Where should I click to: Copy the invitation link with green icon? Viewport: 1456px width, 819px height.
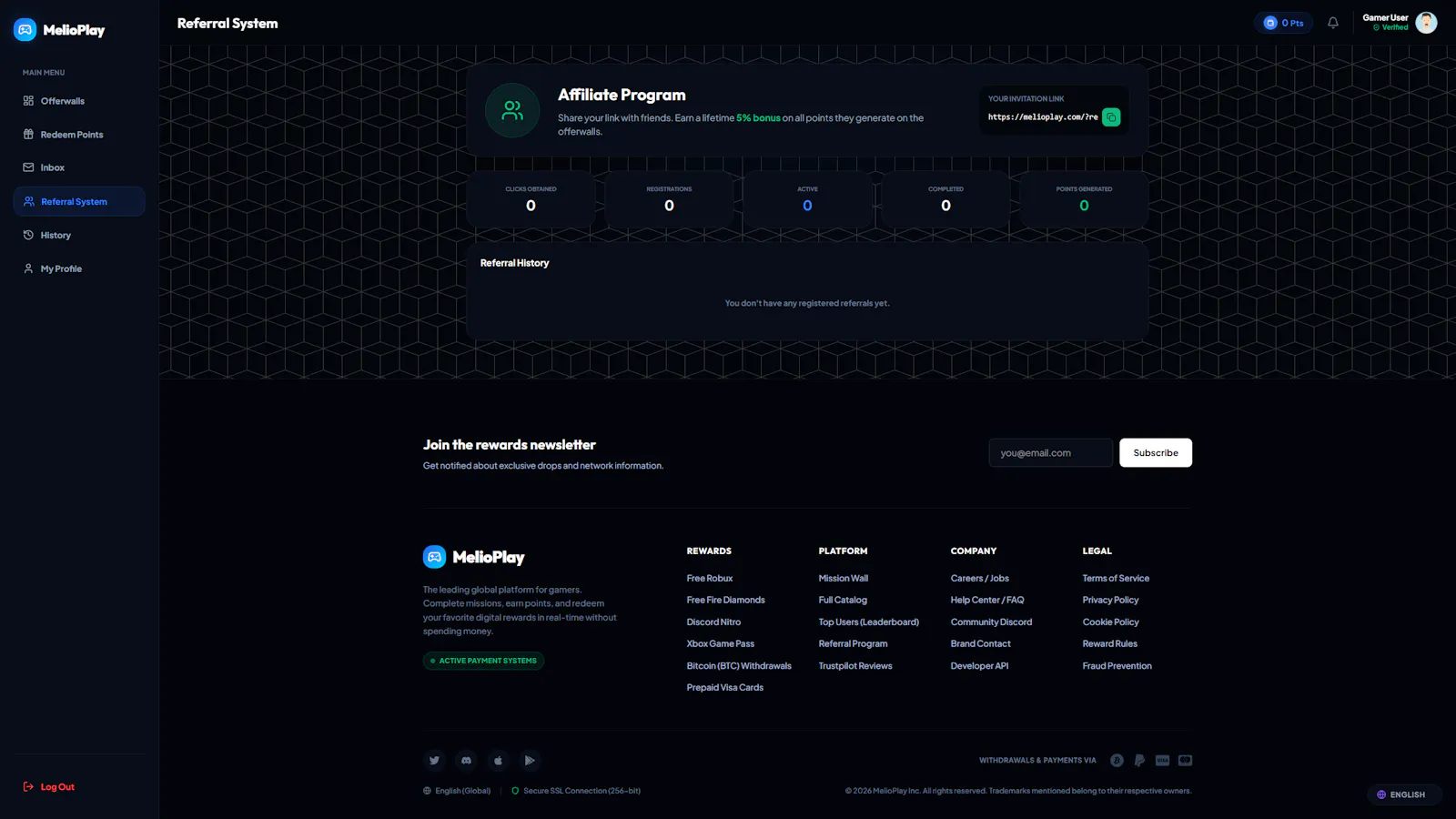[1111, 117]
